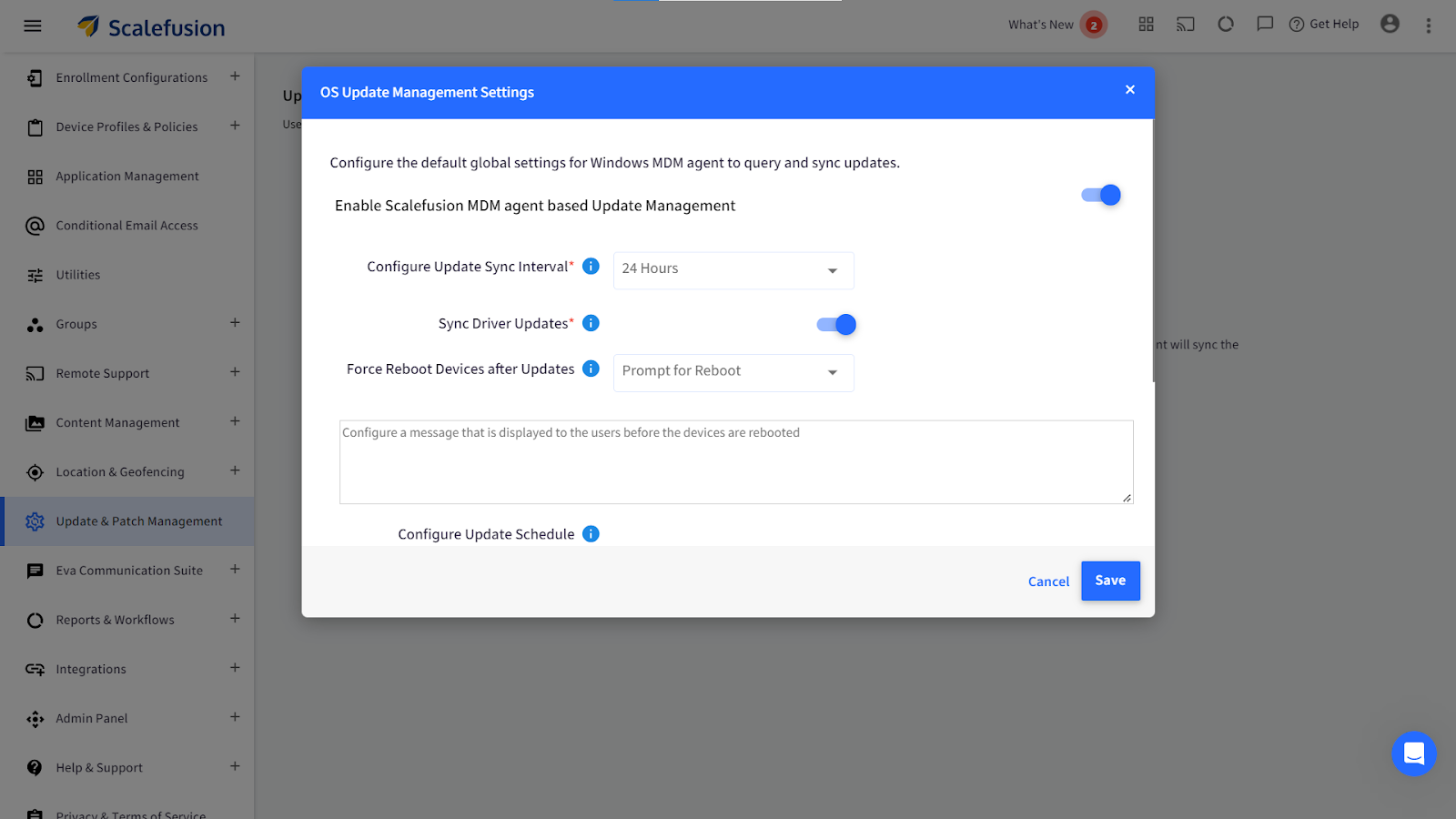Click Get Help in the header
The height and width of the screenshot is (819, 1456).
click(x=1324, y=25)
